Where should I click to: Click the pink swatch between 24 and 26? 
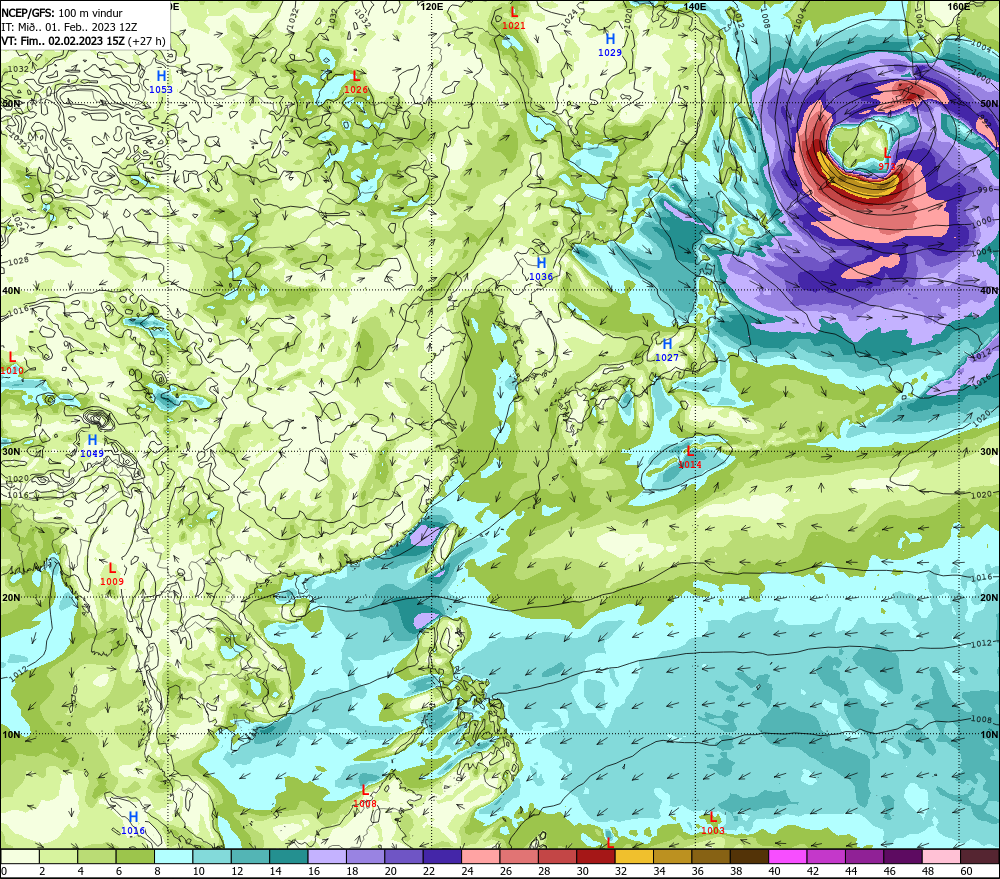pyautogui.click(x=481, y=856)
